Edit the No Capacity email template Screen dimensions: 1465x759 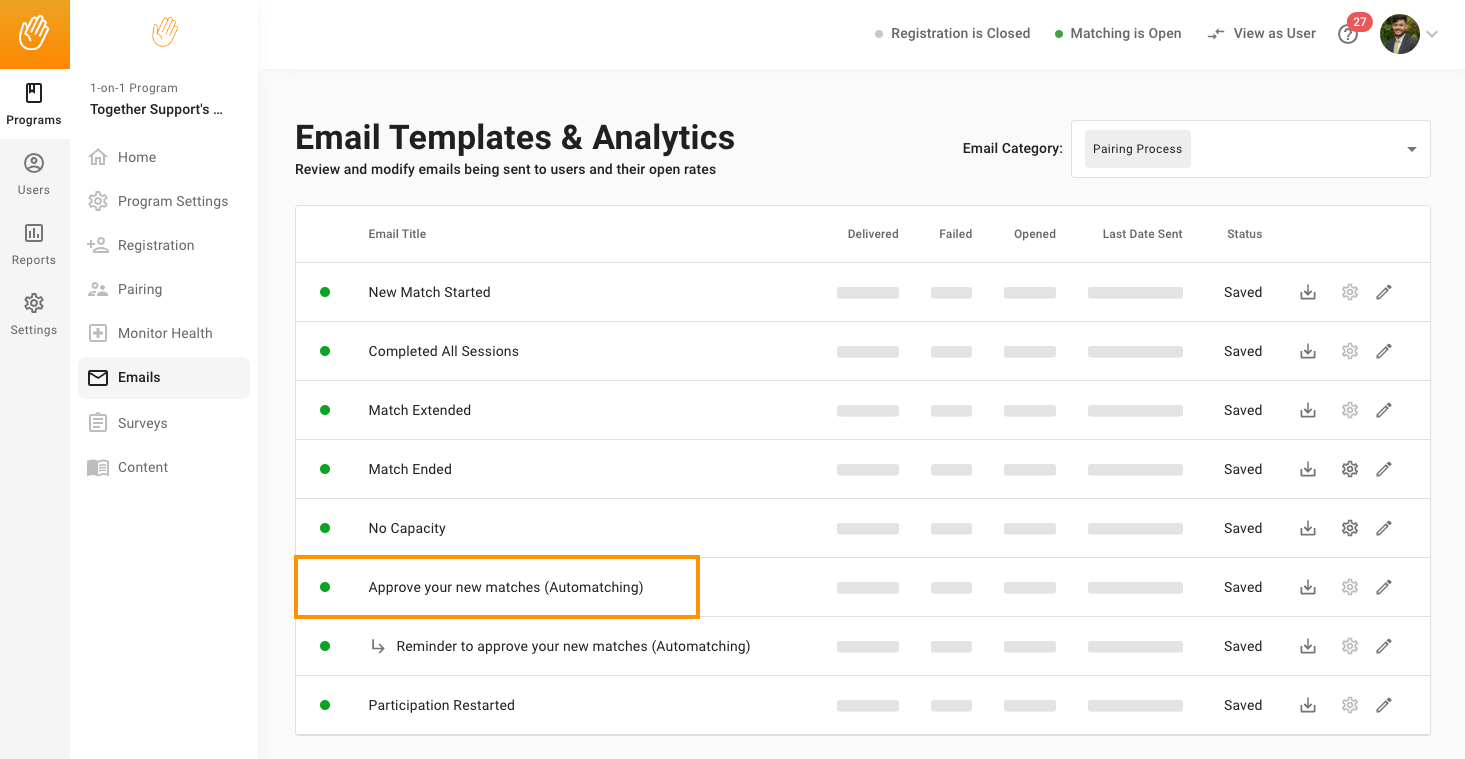click(1384, 528)
